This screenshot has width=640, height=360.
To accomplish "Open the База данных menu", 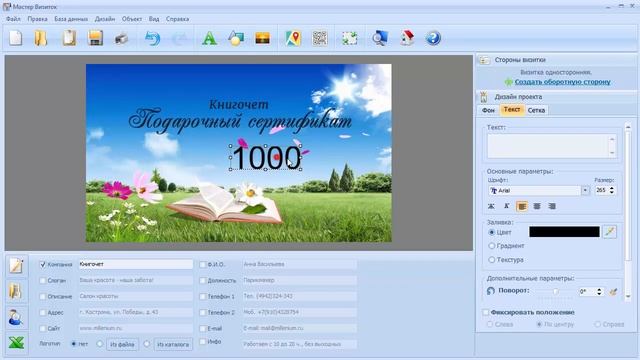I will tap(71, 19).
